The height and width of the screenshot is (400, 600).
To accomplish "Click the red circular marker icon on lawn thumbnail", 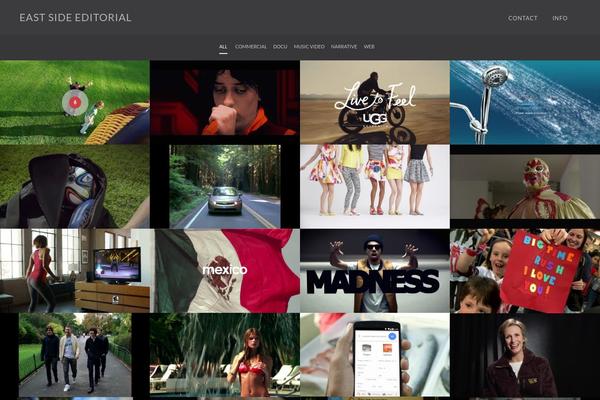I will (x=75, y=103).
